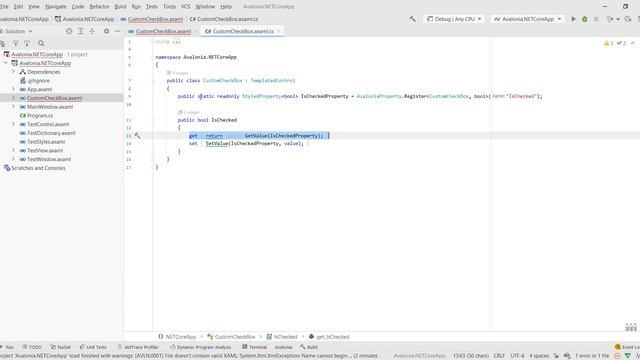Click the Stop square icon in toolbar
Image resolution: width=640 pixels, height=360 pixels.
(x=596, y=19)
